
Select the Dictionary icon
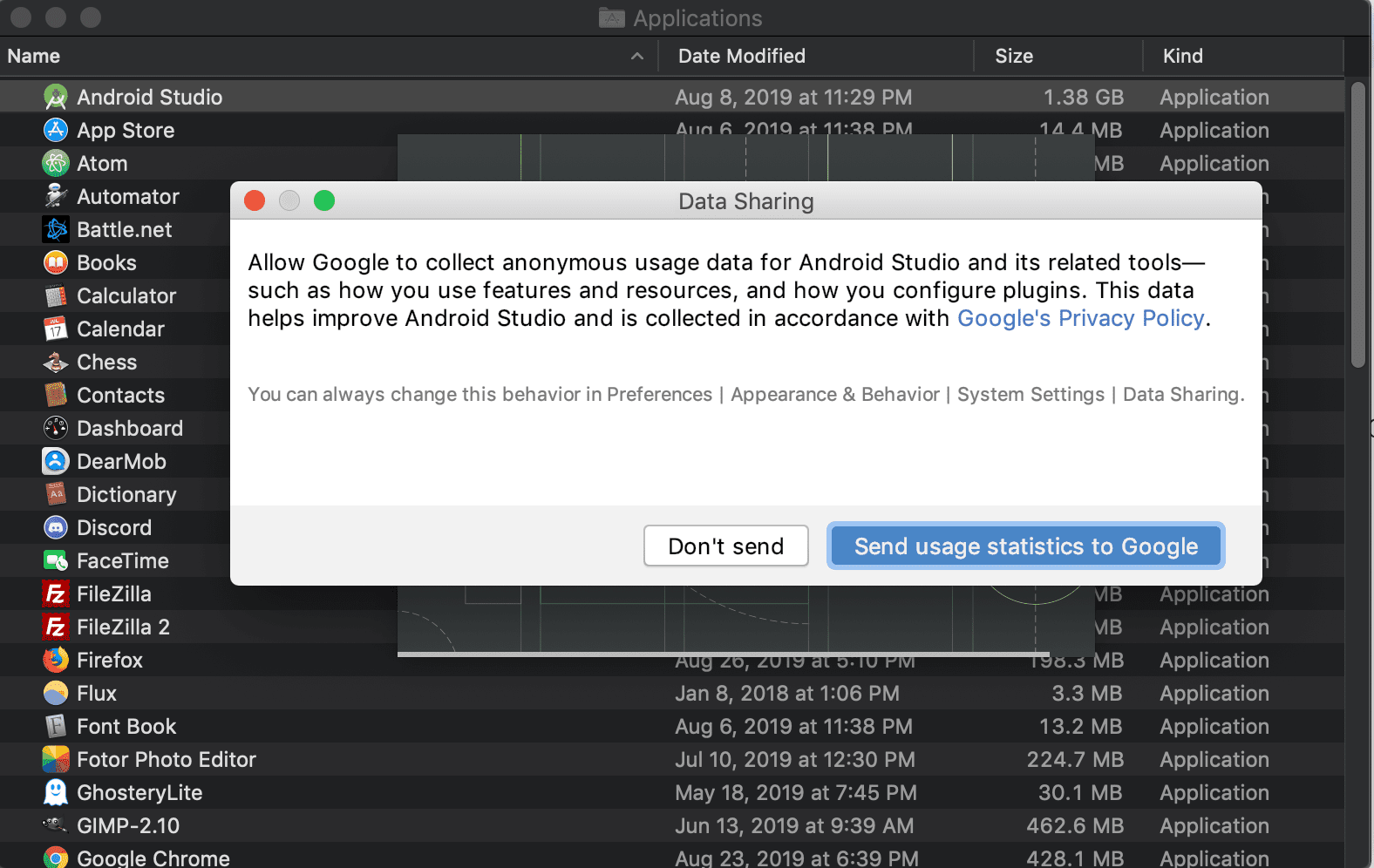click(56, 494)
